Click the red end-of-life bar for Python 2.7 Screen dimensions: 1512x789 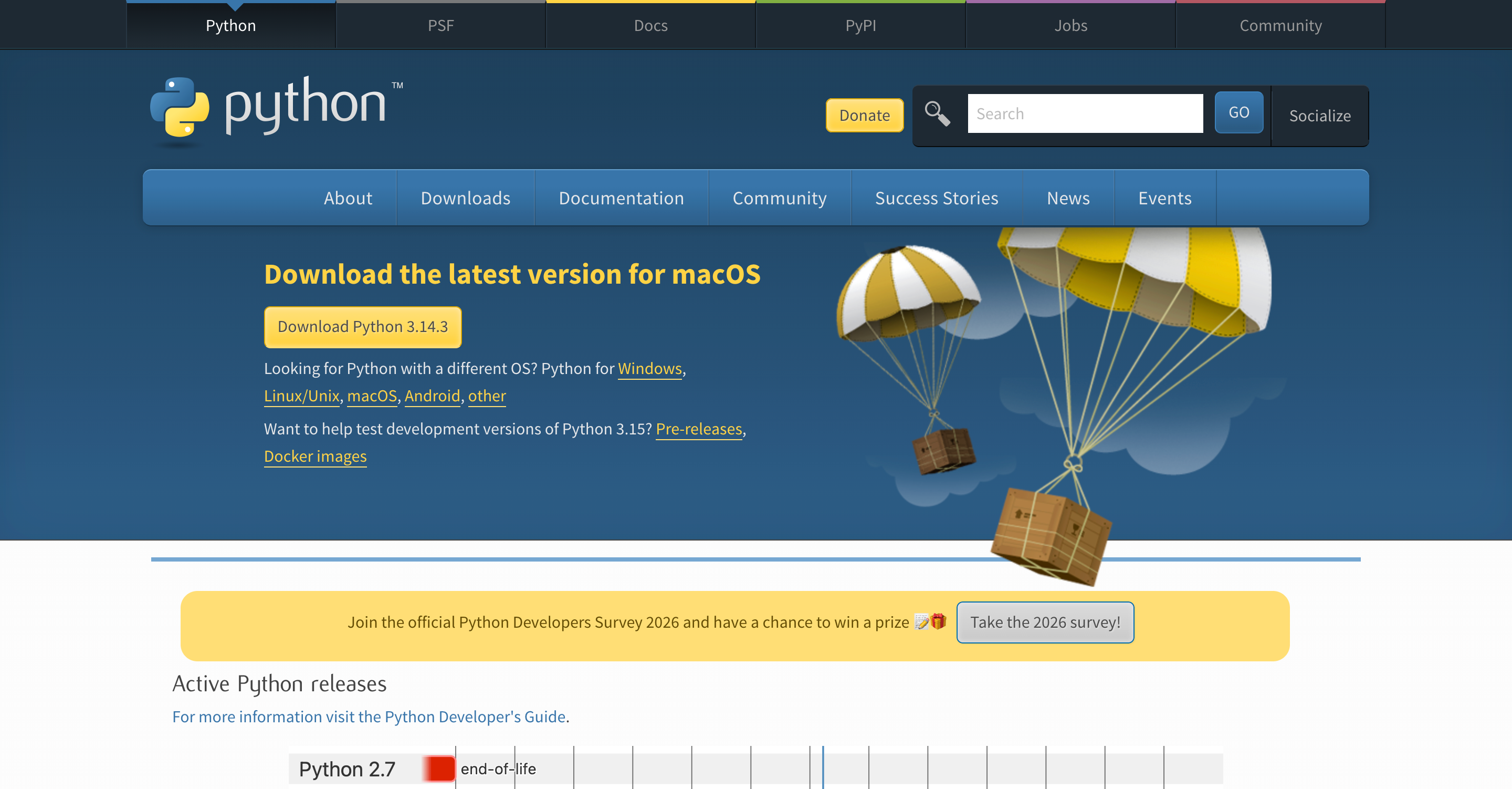pos(439,769)
